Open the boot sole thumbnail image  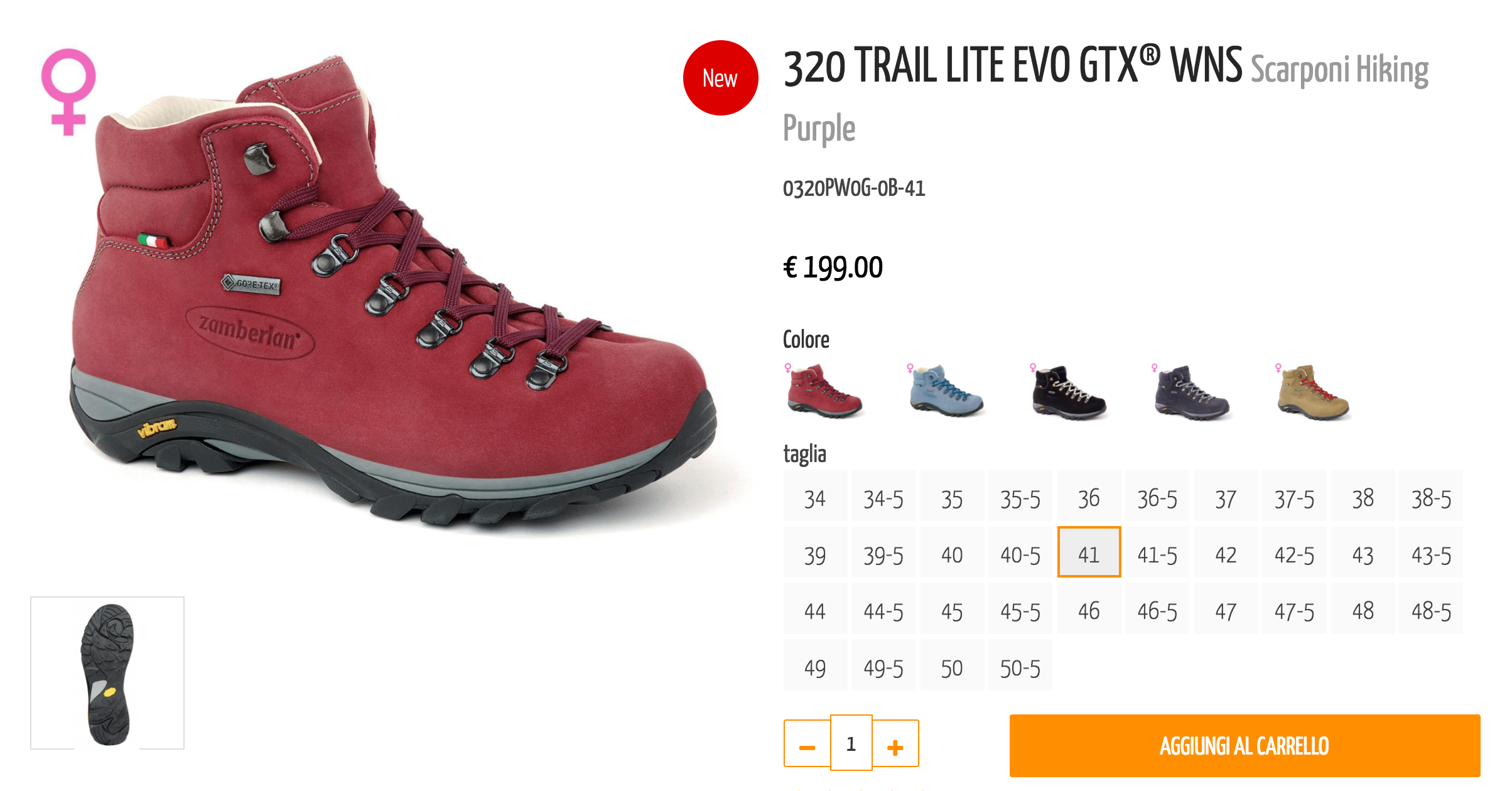(107, 673)
